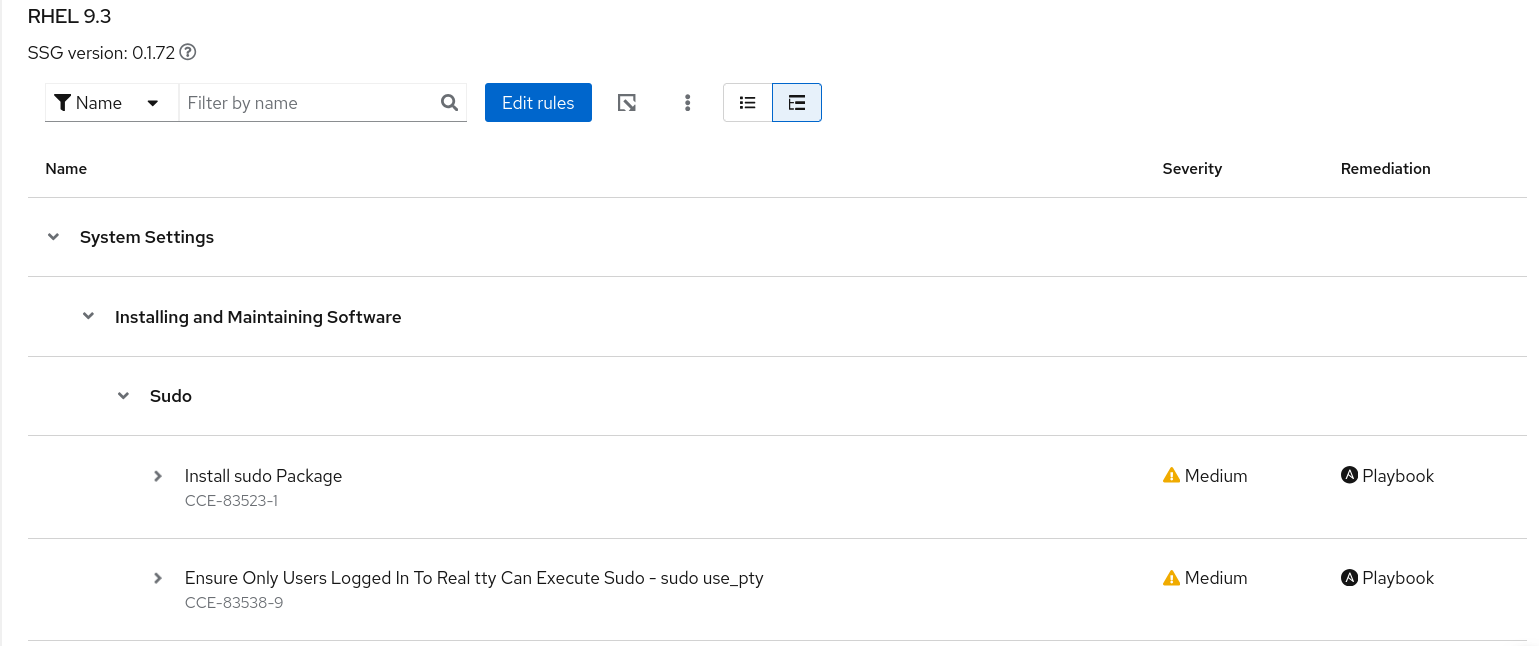
Task: Click the Ansible Playbook icon for Install sudo Package
Action: pos(1349,476)
